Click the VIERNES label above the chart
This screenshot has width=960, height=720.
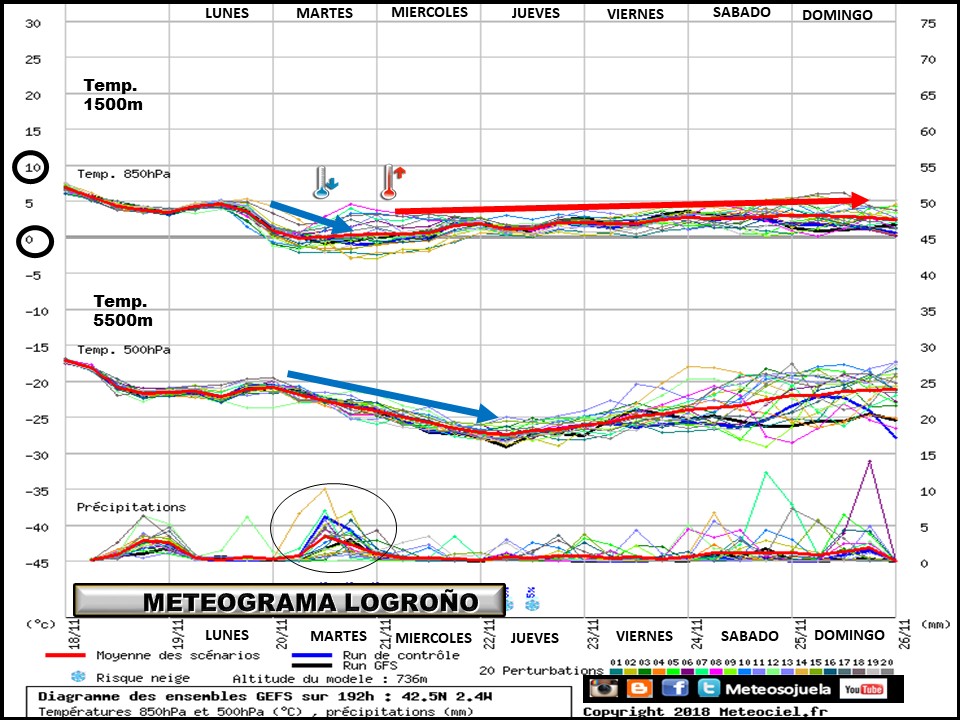(x=636, y=14)
